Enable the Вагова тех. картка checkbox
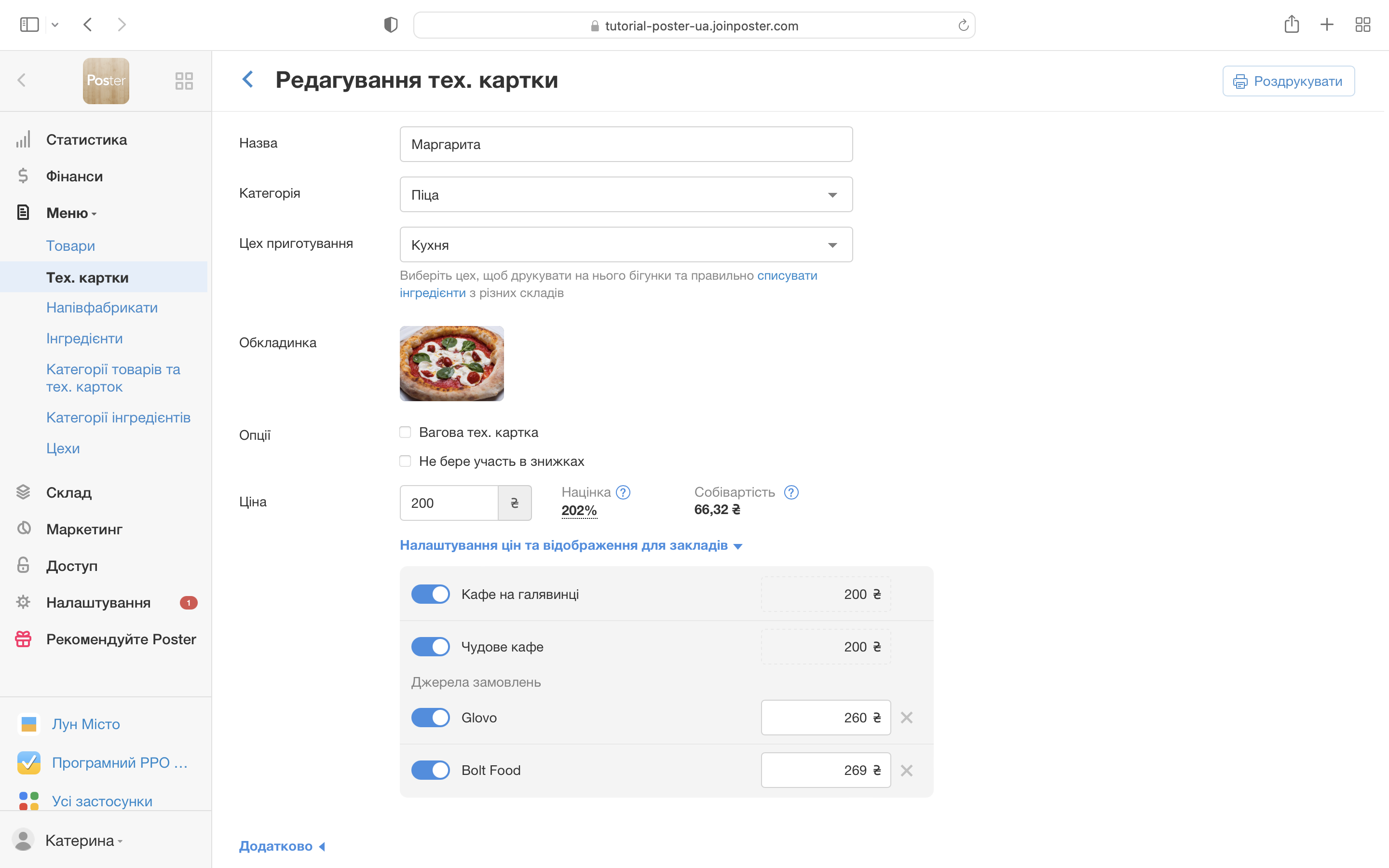 [405, 432]
